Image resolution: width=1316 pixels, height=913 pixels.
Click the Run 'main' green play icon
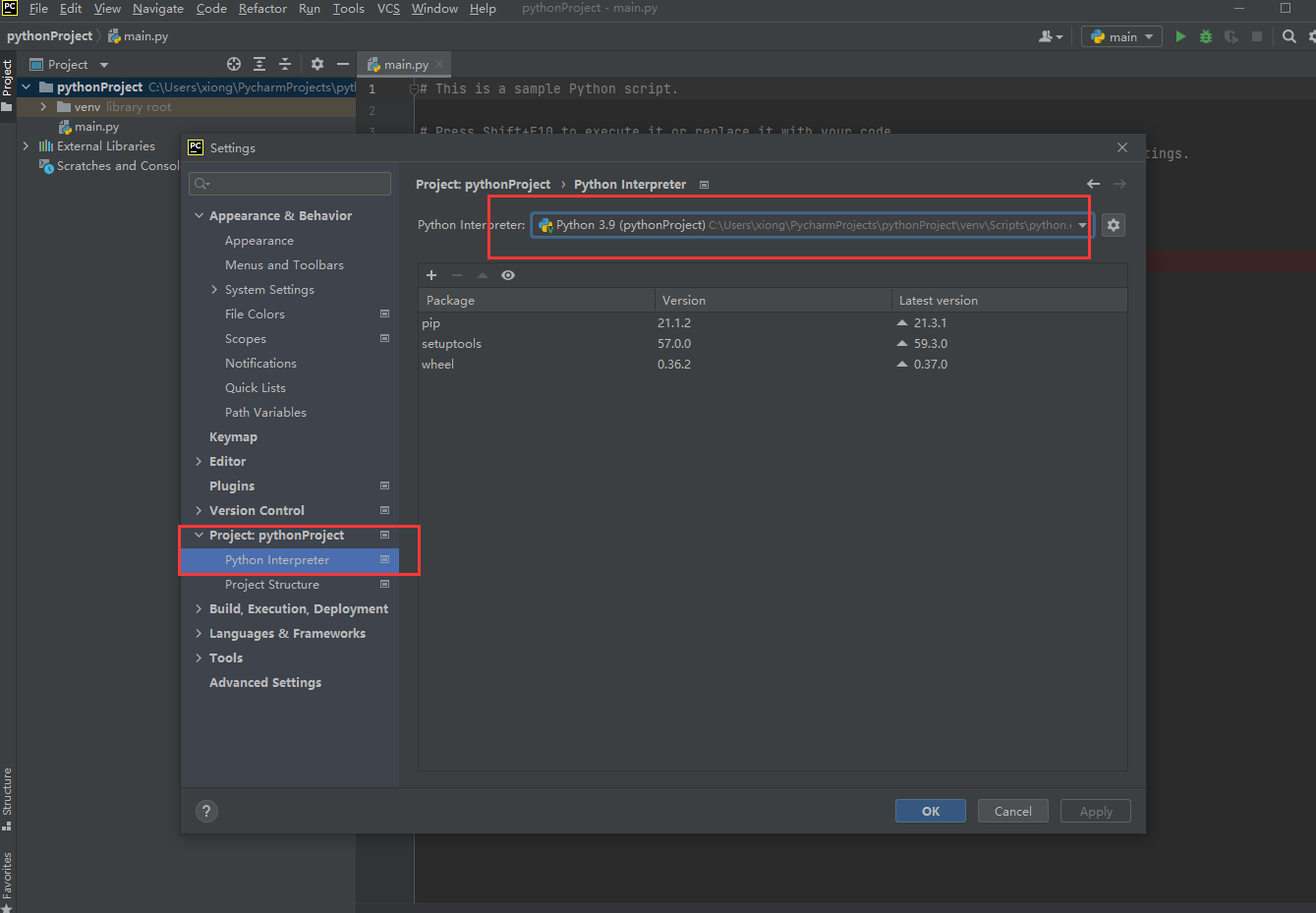(1180, 36)
